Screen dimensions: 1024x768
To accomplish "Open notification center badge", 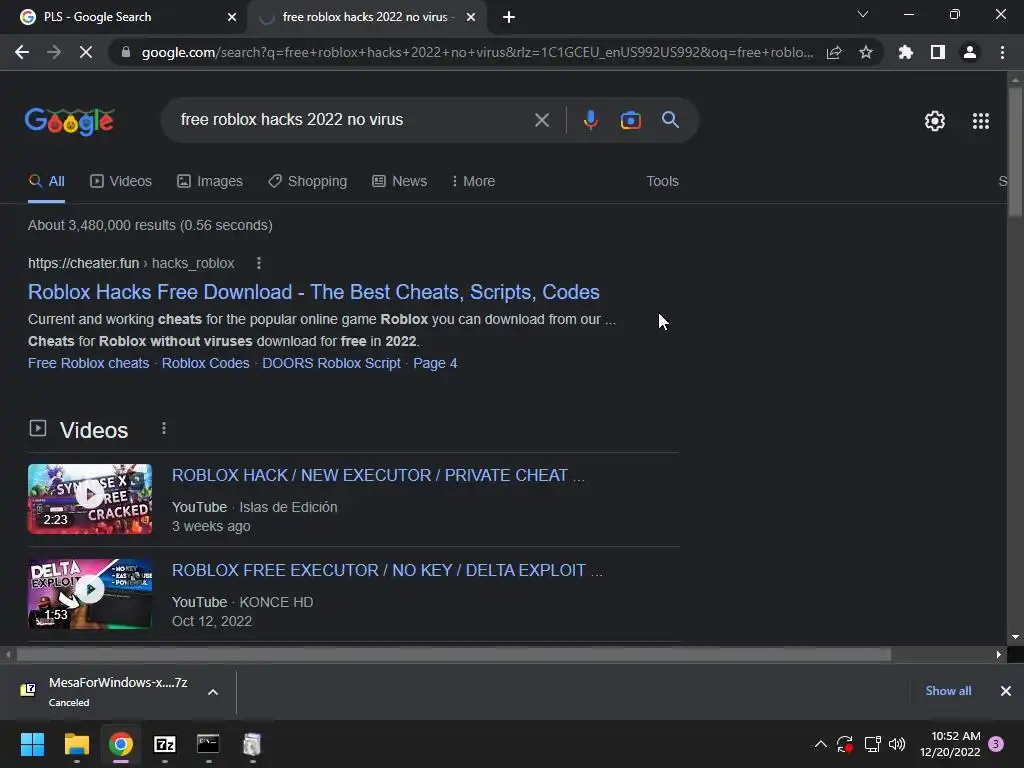I will point(996,744).
